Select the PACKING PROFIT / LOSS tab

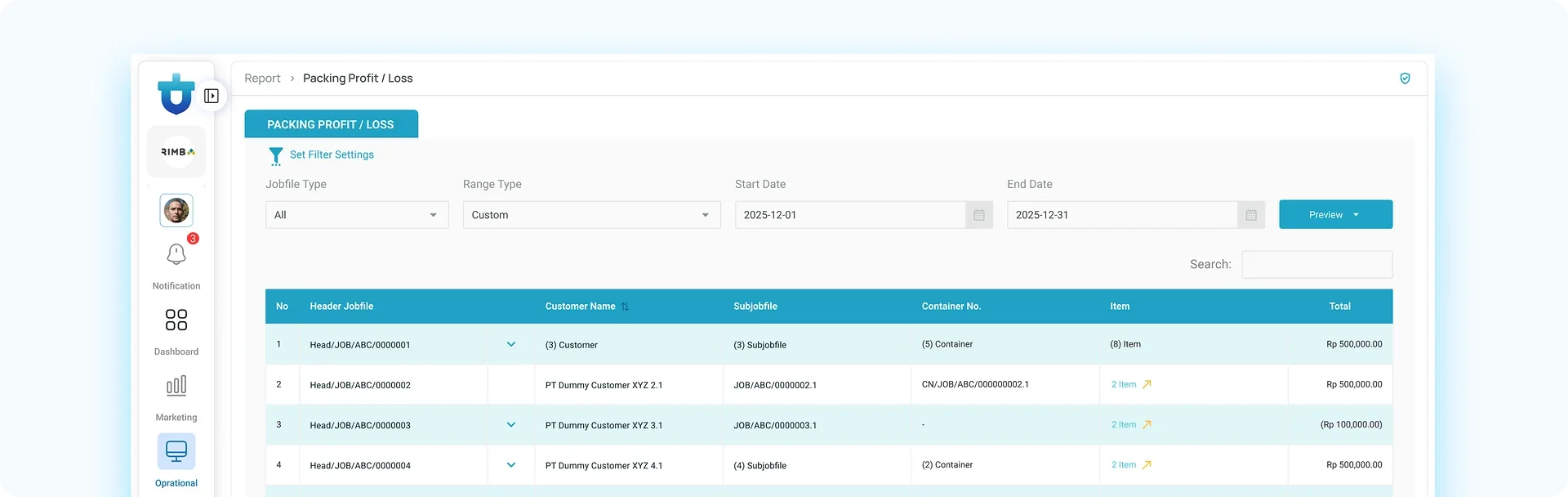click(331, 124)
